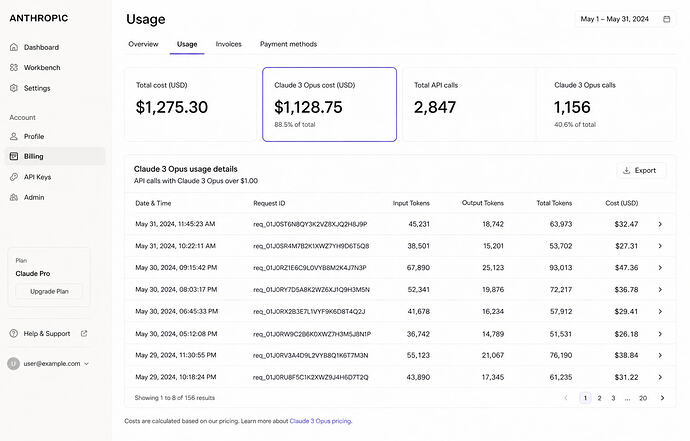Screen dimensions: 690x441
Task: Go to pagination page 2
Action: click(599, 398)
